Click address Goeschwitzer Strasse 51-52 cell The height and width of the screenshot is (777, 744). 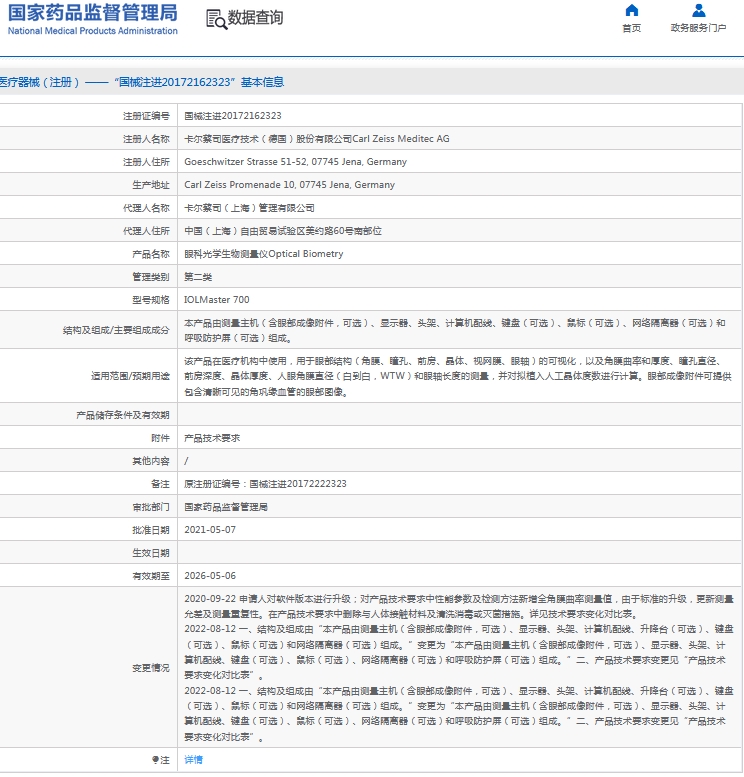295,162
